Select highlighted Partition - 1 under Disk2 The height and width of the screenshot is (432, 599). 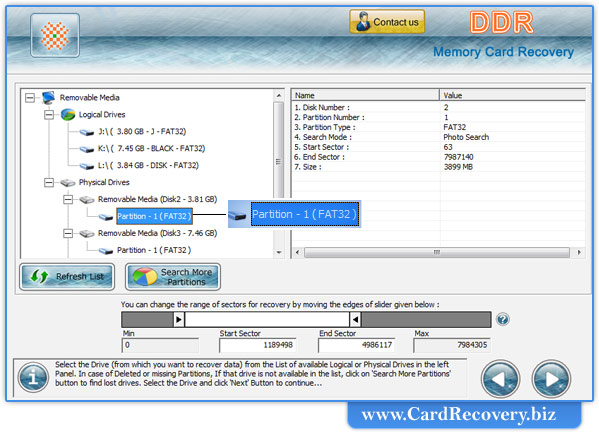pos(154,216)
